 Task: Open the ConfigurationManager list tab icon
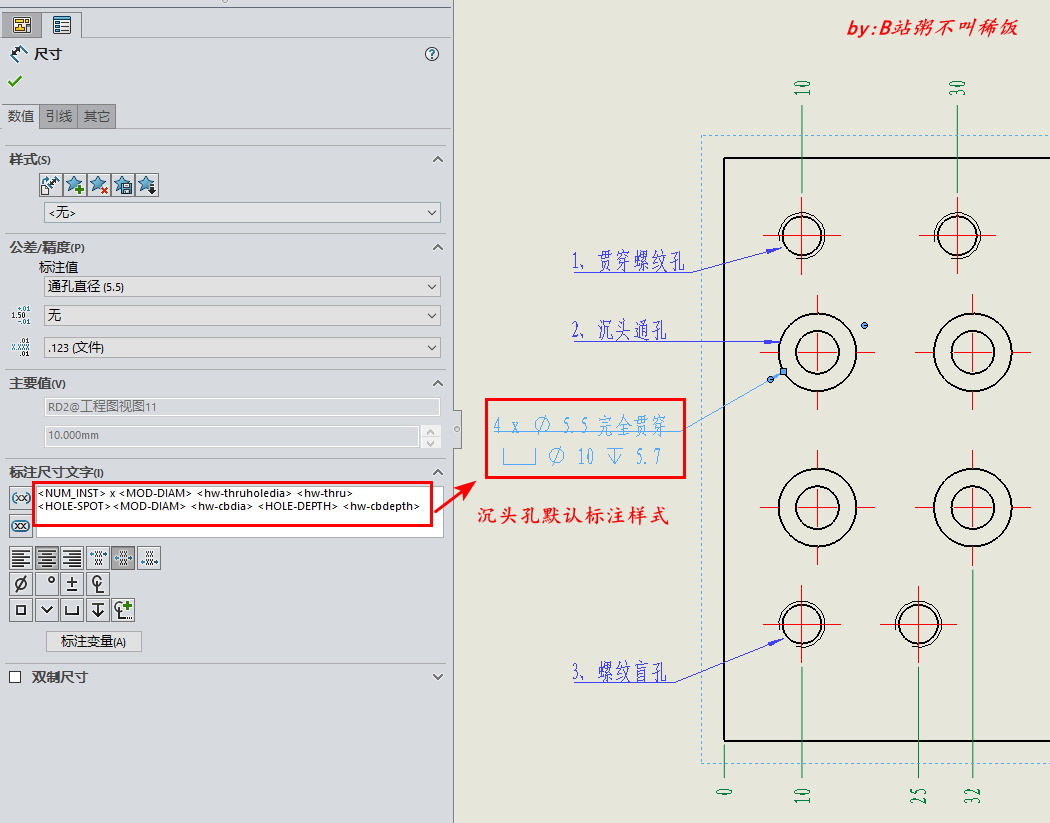(x=62, y=25)
